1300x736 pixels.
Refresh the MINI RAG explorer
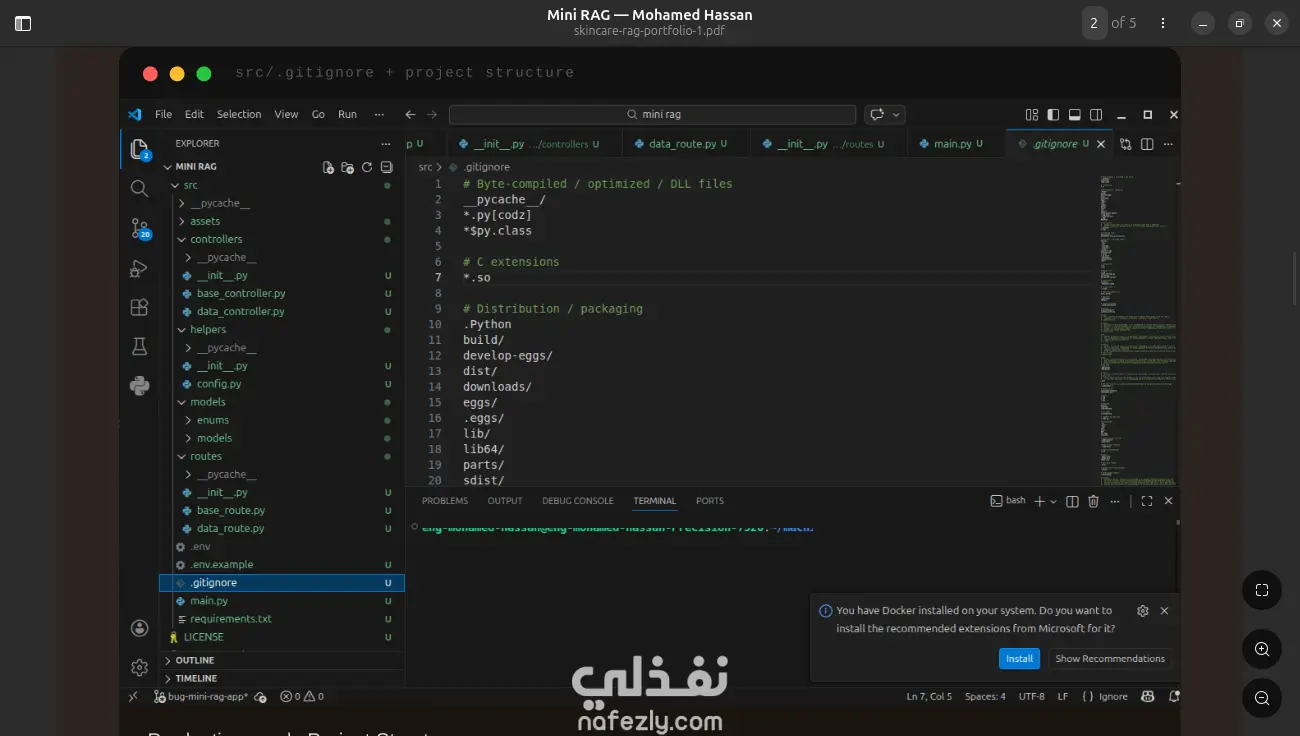pyautogui.click(x=367, y=167)
